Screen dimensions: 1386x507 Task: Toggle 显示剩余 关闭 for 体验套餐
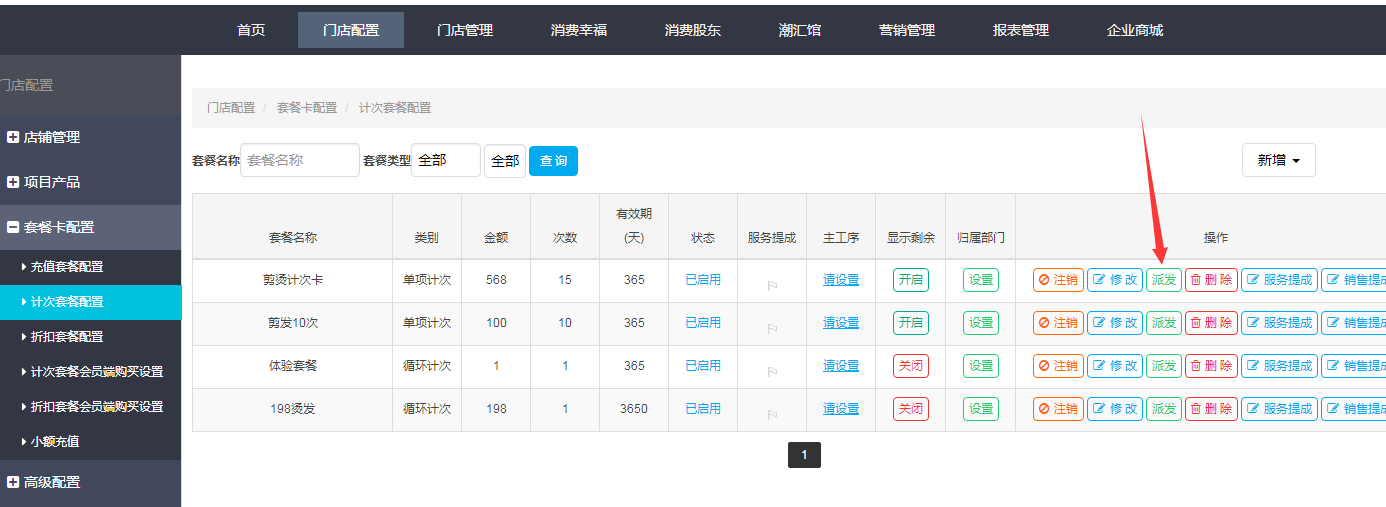(x=910, y=366)
